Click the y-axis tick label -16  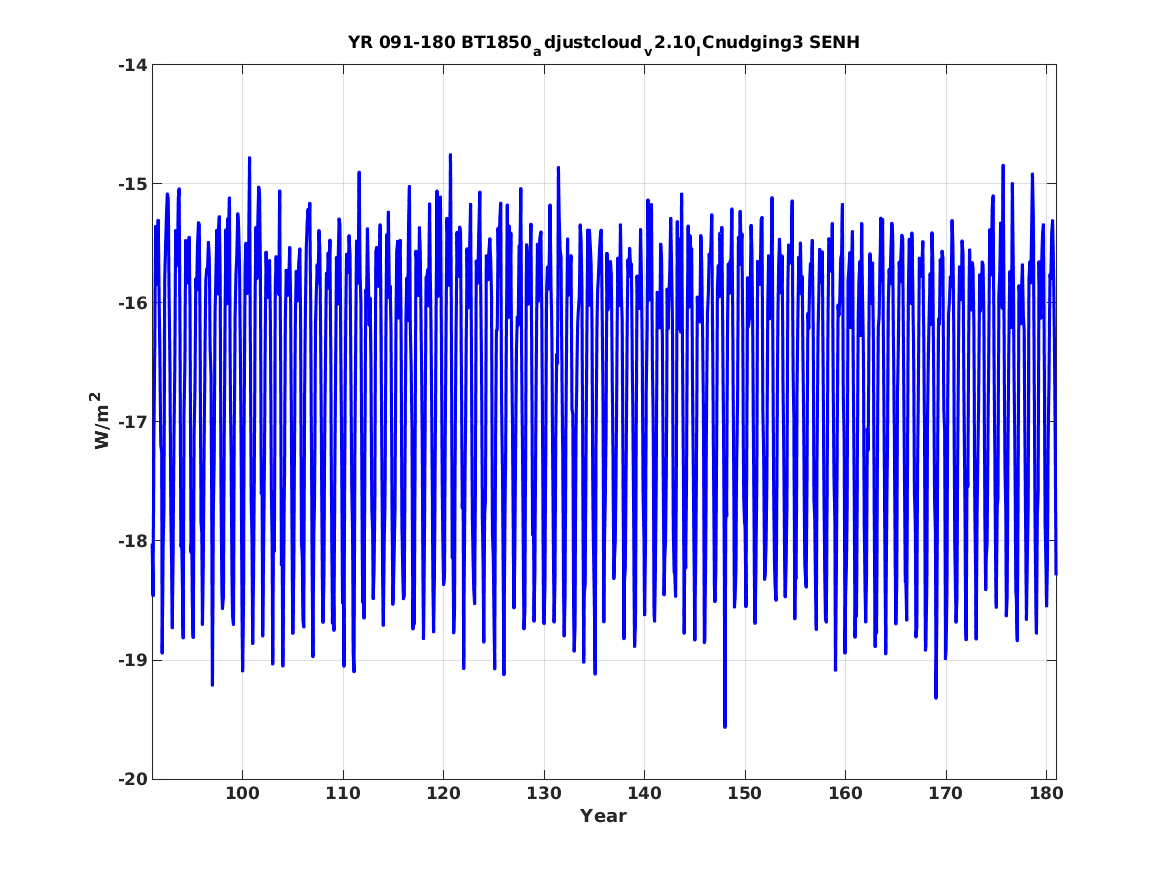132,303
